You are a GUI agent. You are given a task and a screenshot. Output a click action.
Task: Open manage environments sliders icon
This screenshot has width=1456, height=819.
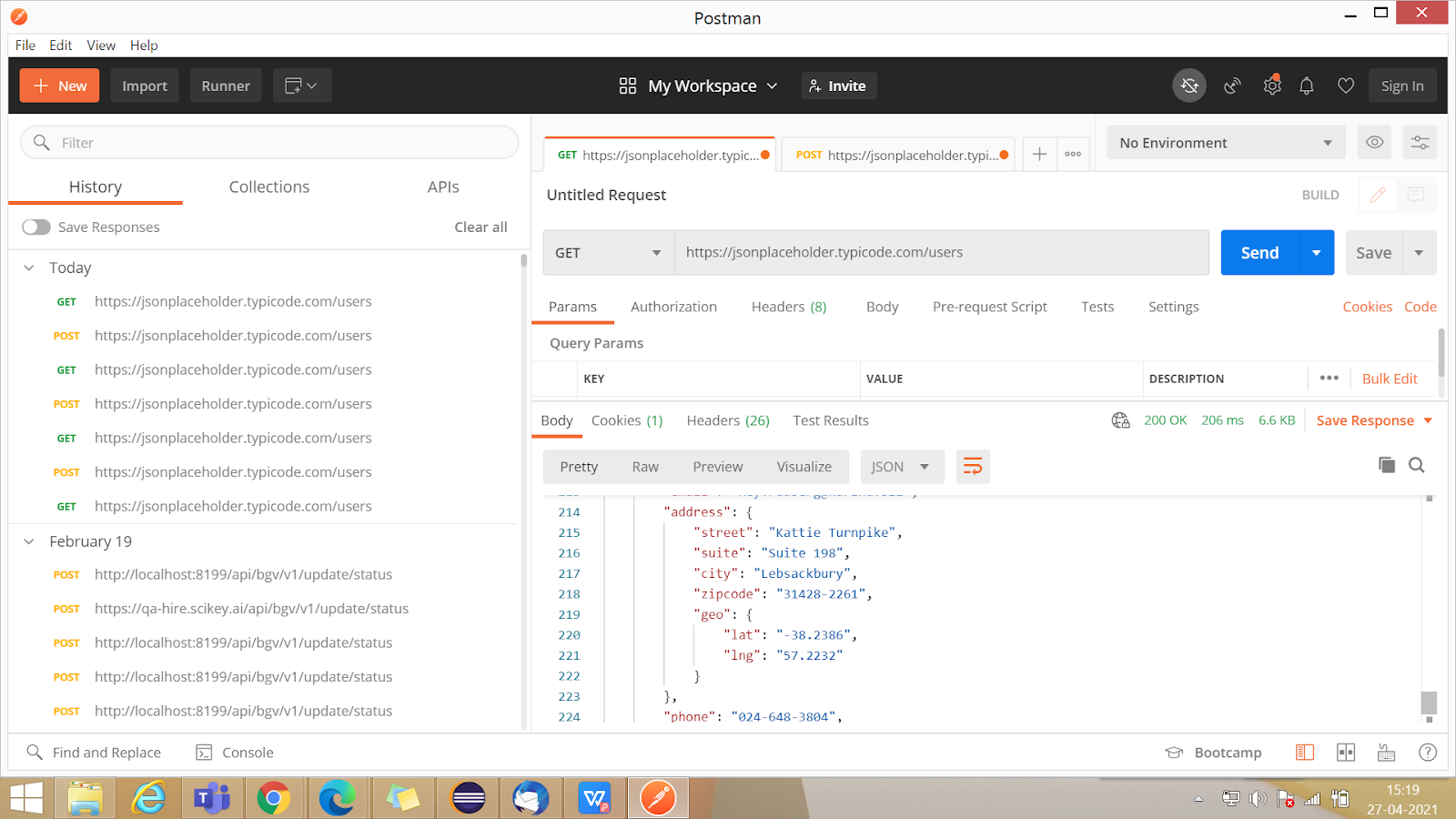1420,143
